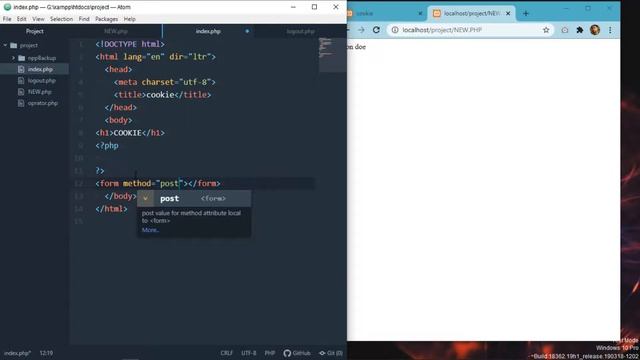Open index.php in the tree view
The height and width of the screenshot is (360, 640).
[x=40, y=69]
